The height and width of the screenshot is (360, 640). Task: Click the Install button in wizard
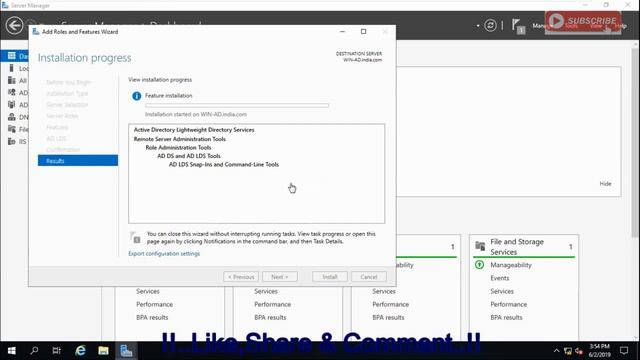pos(330,277)
